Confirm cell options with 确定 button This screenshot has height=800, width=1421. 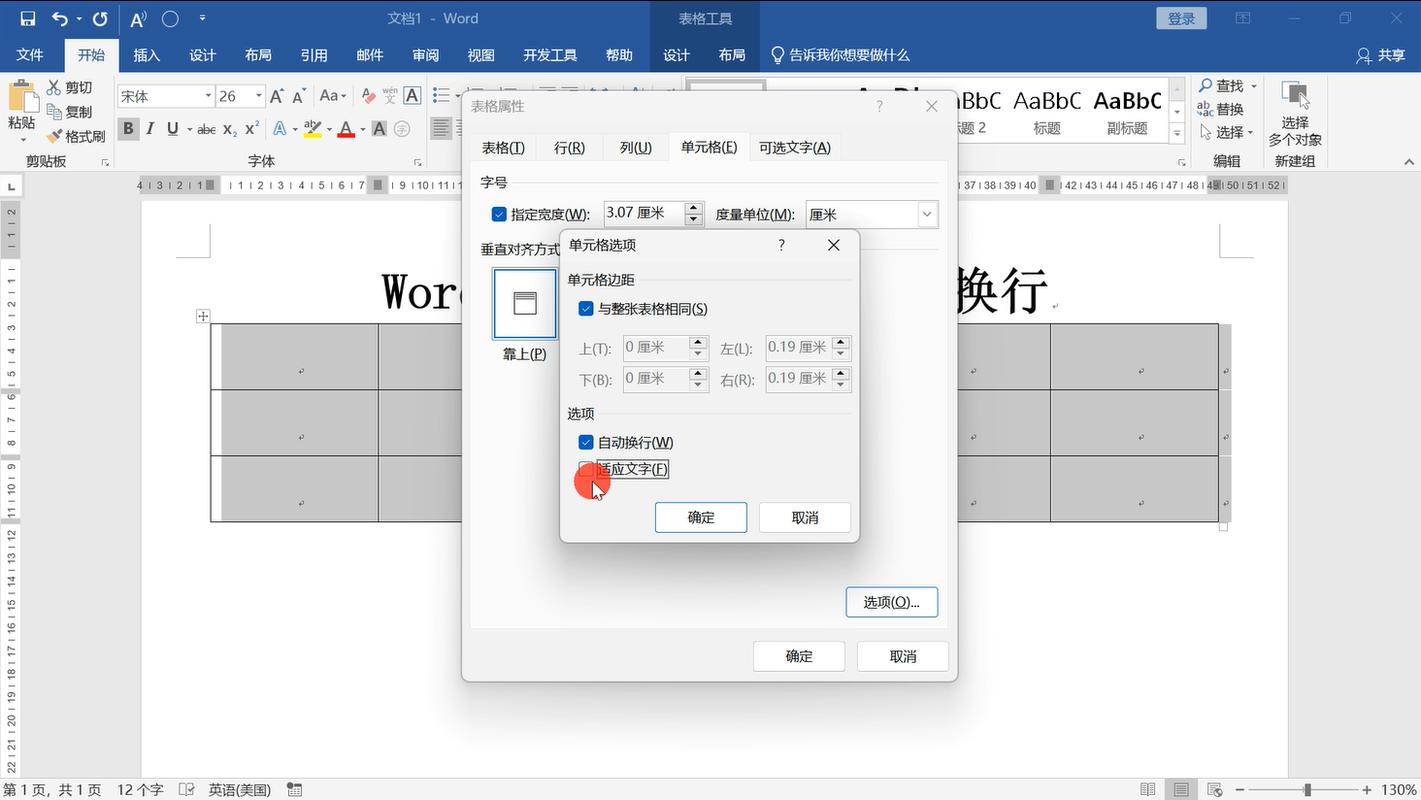pos(701,517)
